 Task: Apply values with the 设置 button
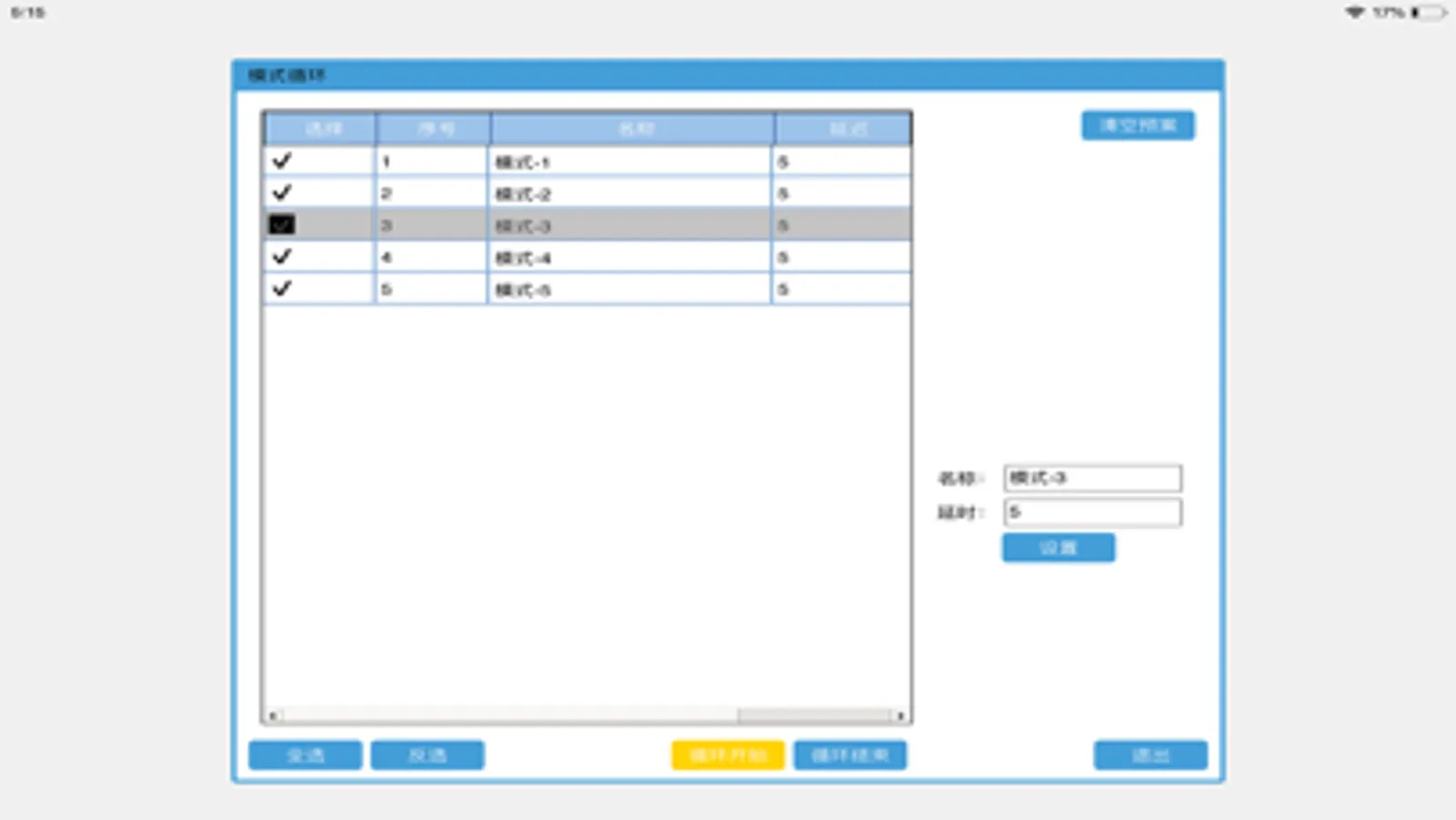point(1058,548)
